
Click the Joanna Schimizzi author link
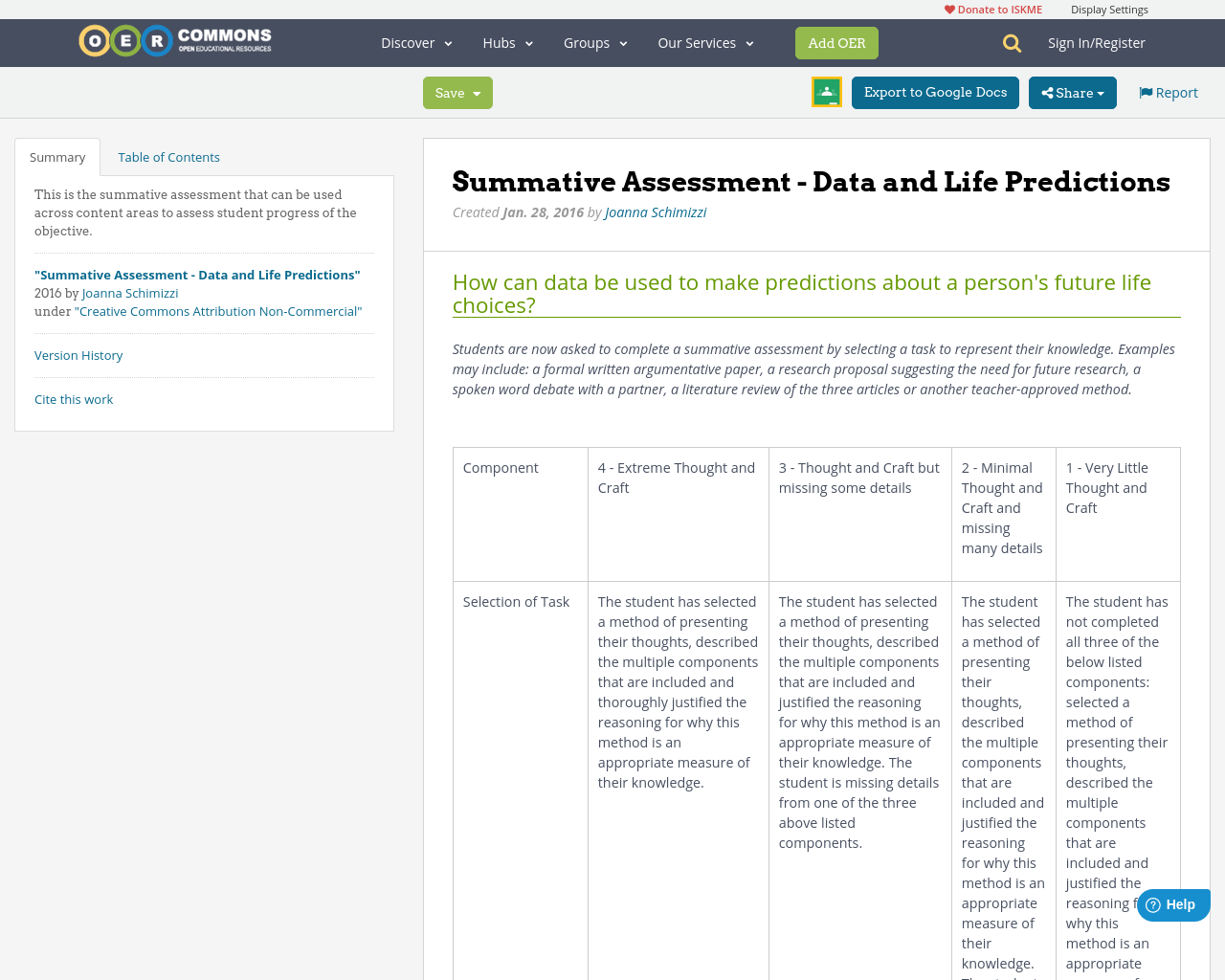coord(656,211)
